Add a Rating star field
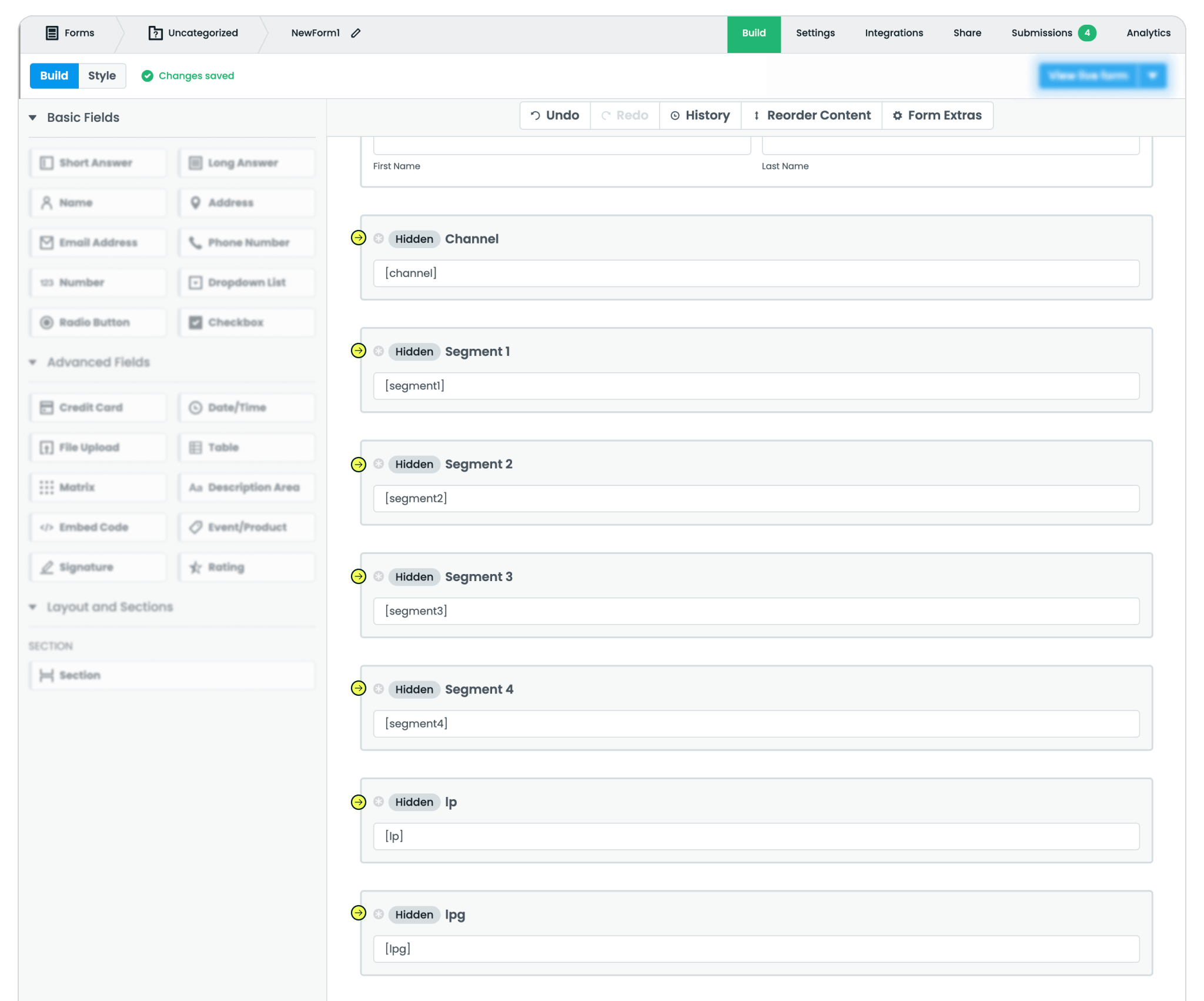 click(246, 567)
